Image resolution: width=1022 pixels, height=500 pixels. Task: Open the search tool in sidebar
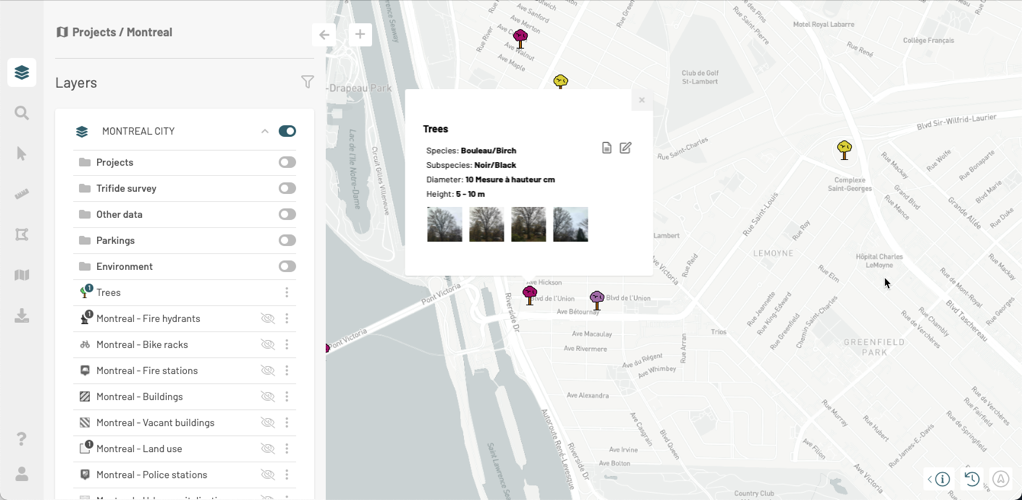(x=21, y=113)
